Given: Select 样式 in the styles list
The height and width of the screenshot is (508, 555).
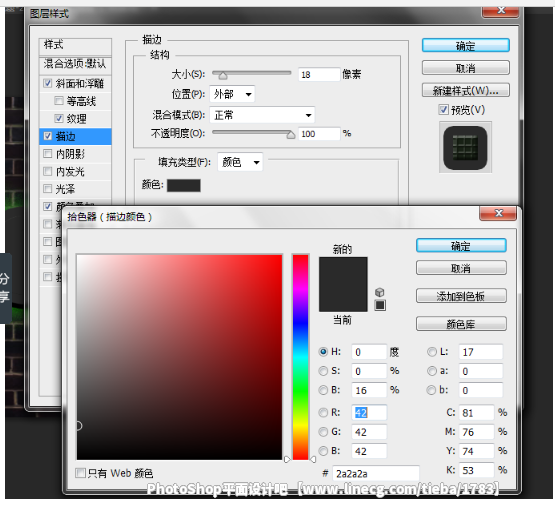Looking at the screenshot, I should point(75,45).
